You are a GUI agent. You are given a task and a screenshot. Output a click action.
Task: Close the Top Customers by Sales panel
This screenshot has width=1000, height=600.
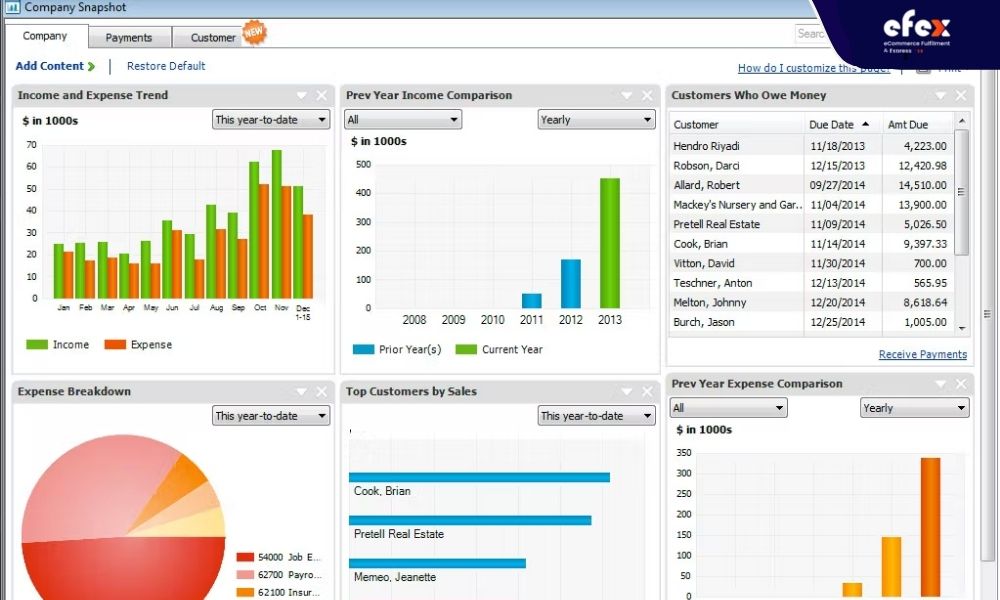coord(647,391)
